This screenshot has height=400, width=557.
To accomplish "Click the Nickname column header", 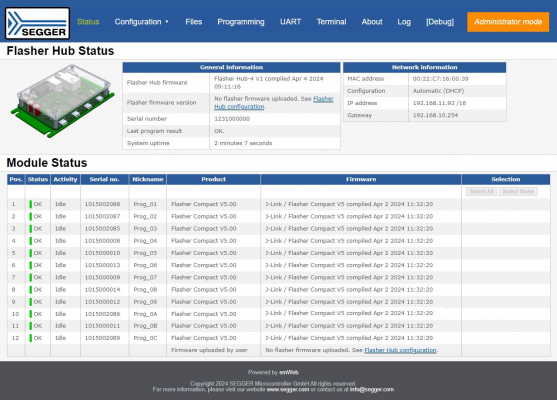I will pos(148,179).
